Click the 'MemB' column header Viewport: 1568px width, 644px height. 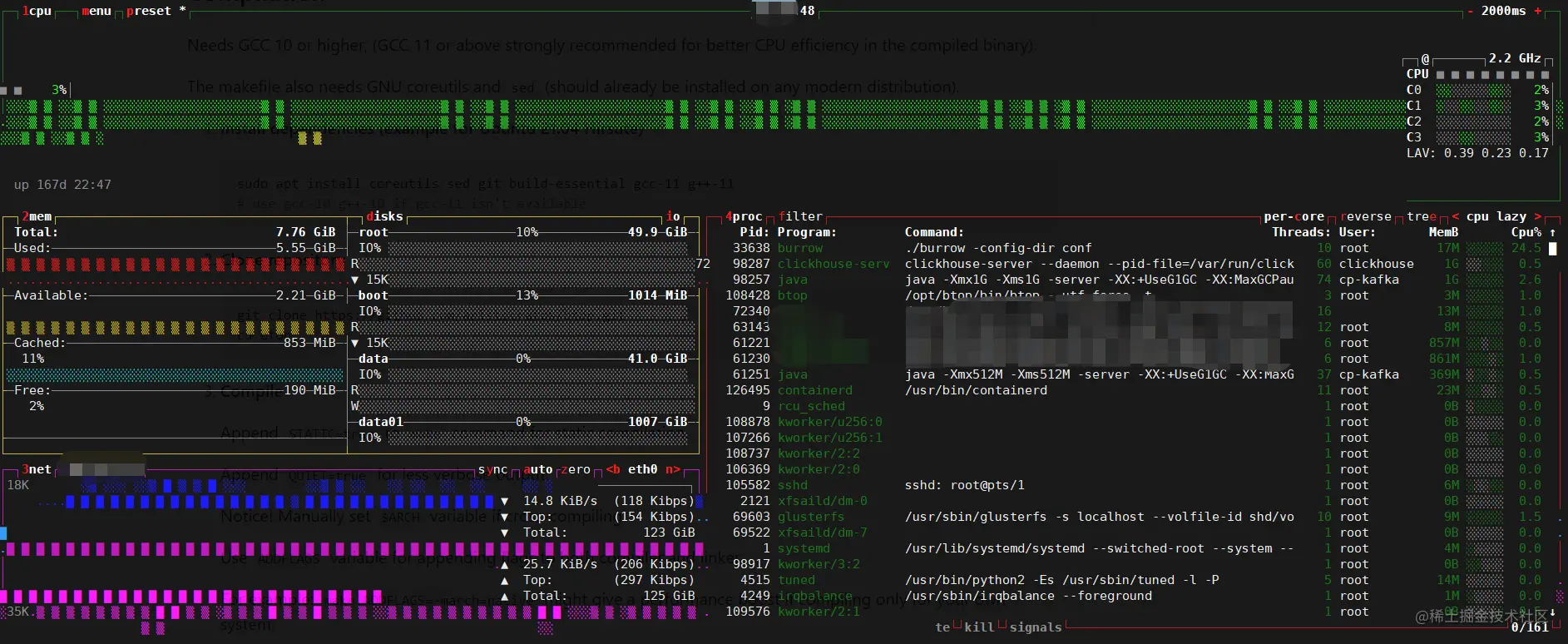coord(1443,232)
